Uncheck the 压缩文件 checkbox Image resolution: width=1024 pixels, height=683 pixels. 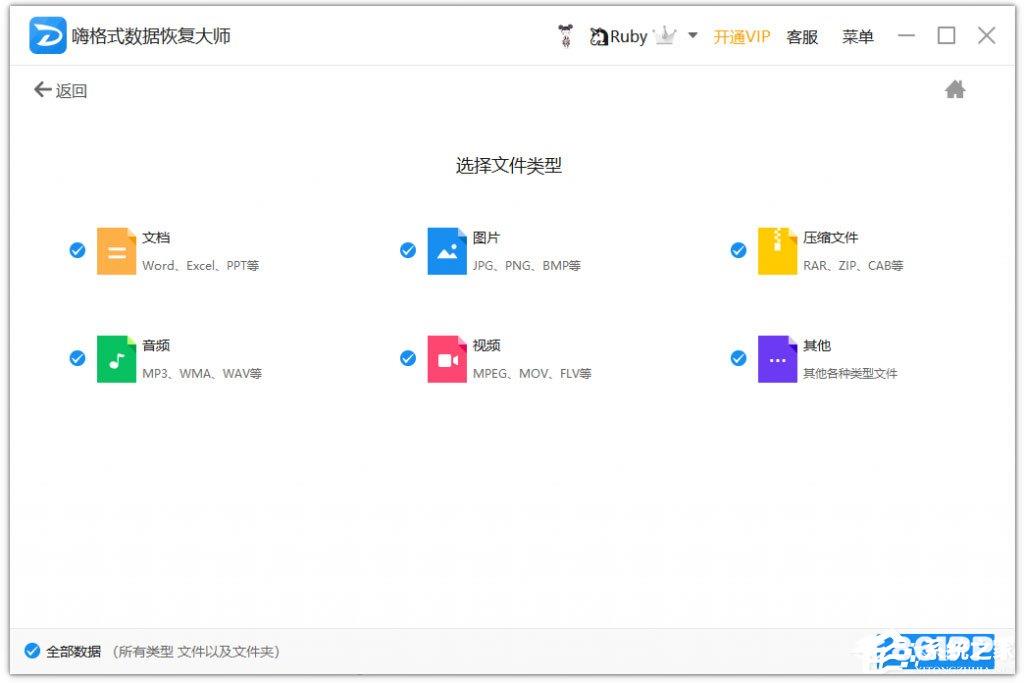pyautogui.click(x=738, y=250)
